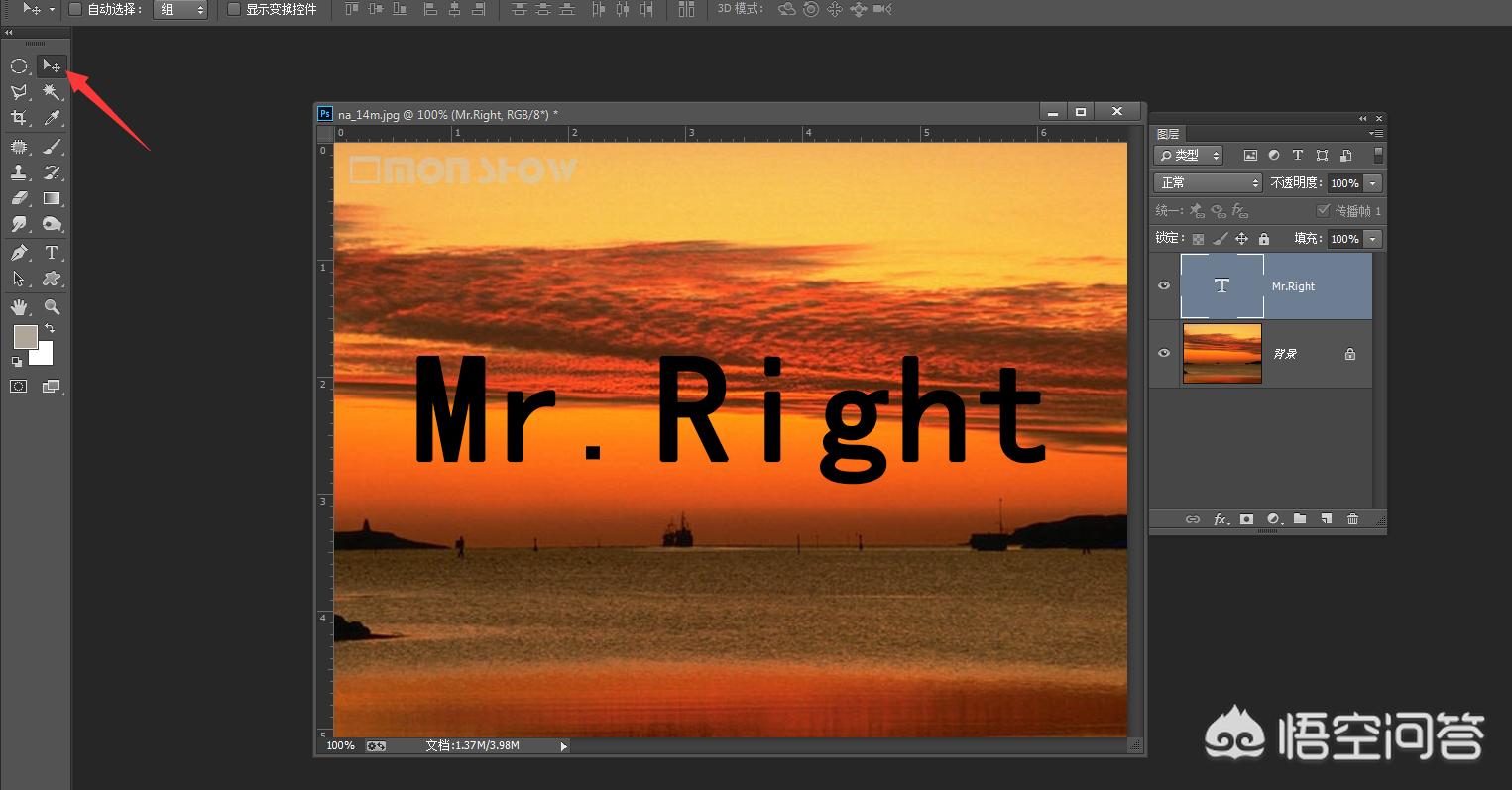Viewport: 1512px width, 790px height.
Task: Click the foreground color swatch
Action: pyautogui.click(x=25, y=337)
